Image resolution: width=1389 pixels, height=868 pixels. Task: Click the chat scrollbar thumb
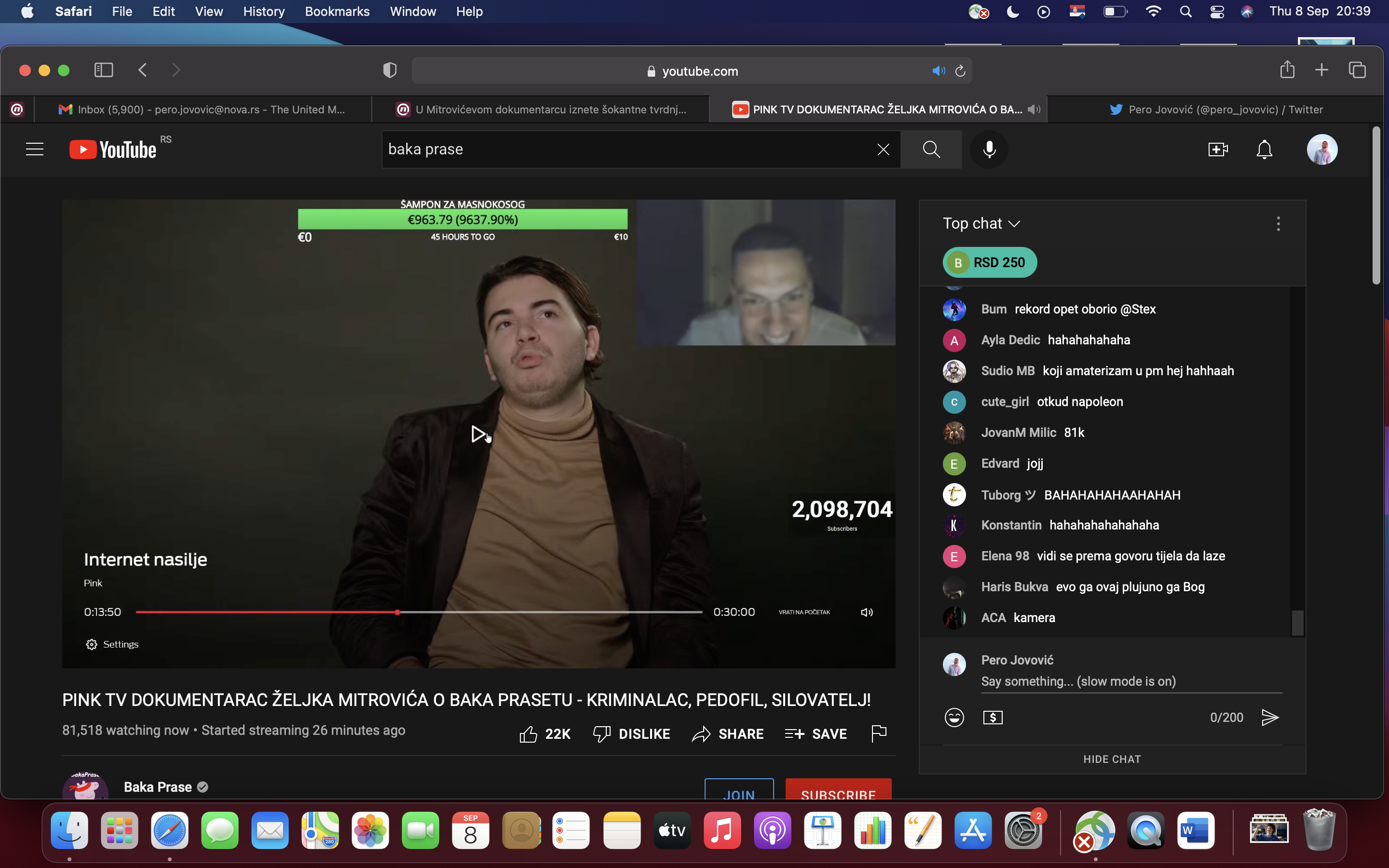coord(1297,623)
